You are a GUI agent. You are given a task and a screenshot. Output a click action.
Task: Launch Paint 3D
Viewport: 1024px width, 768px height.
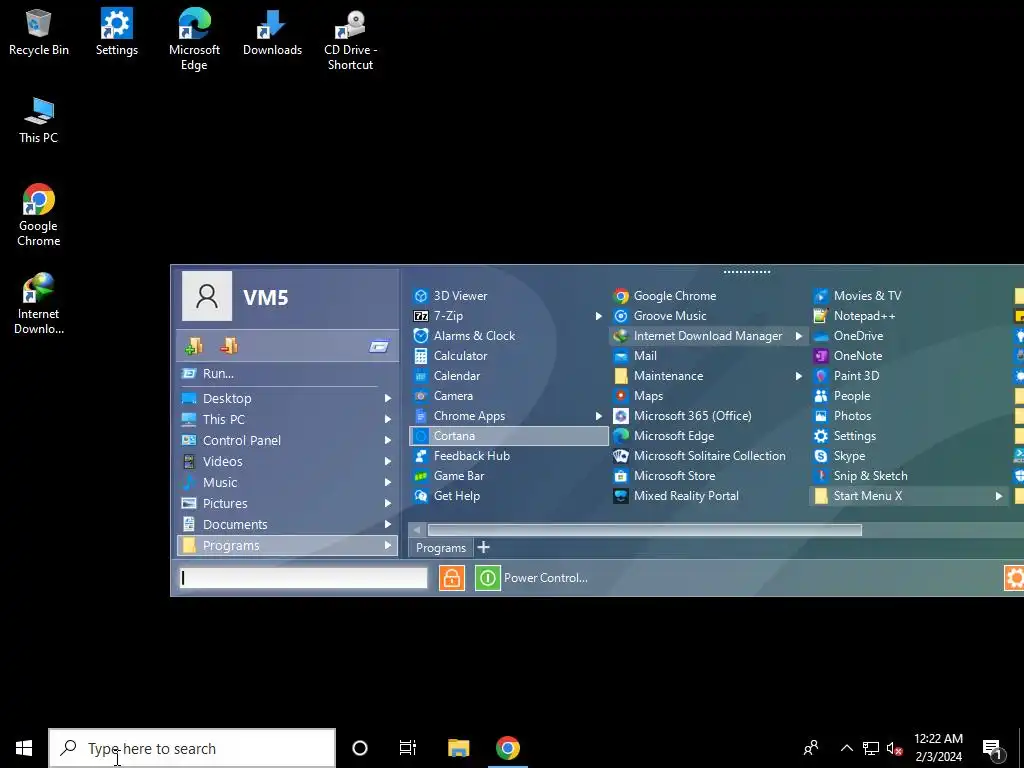[x=909, y=376]
